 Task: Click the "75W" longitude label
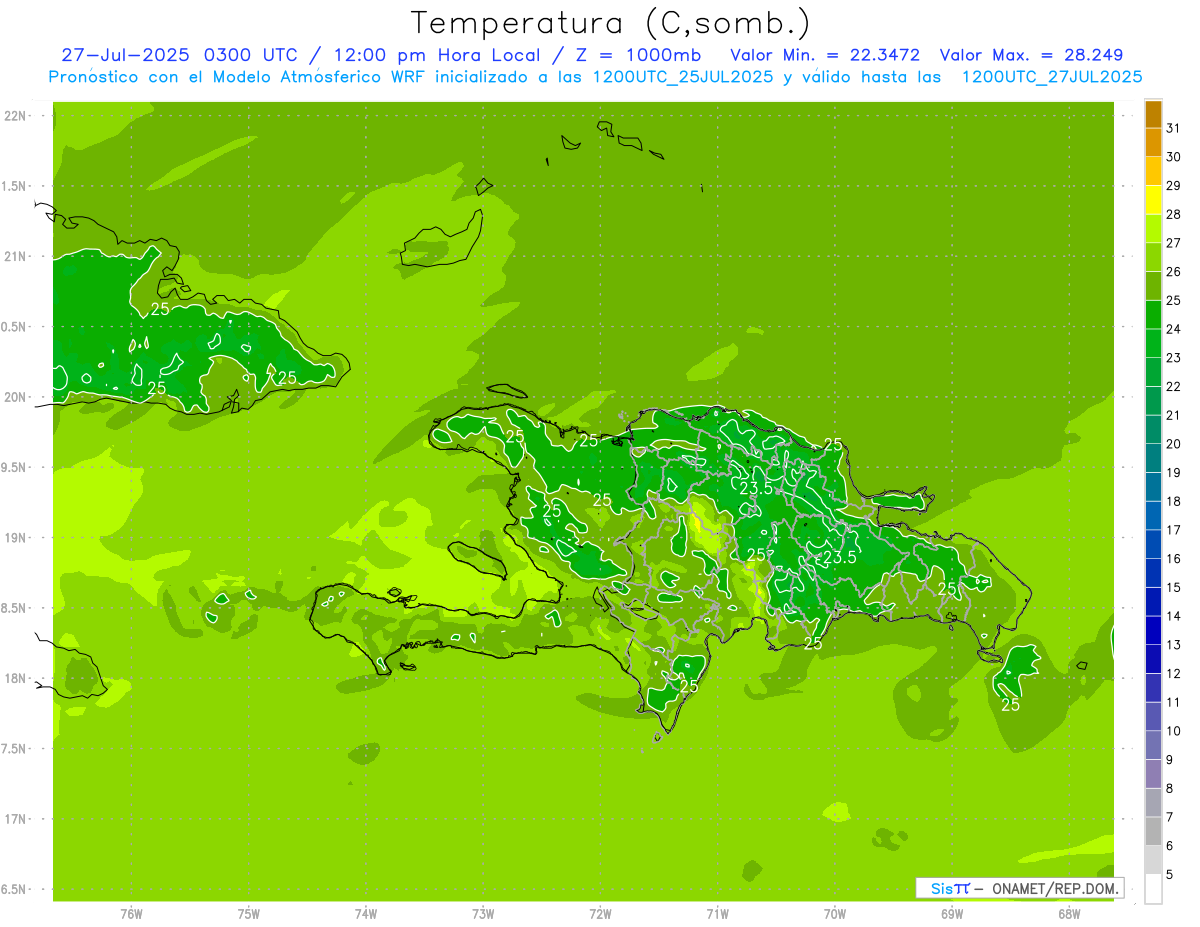click(249, 913)
